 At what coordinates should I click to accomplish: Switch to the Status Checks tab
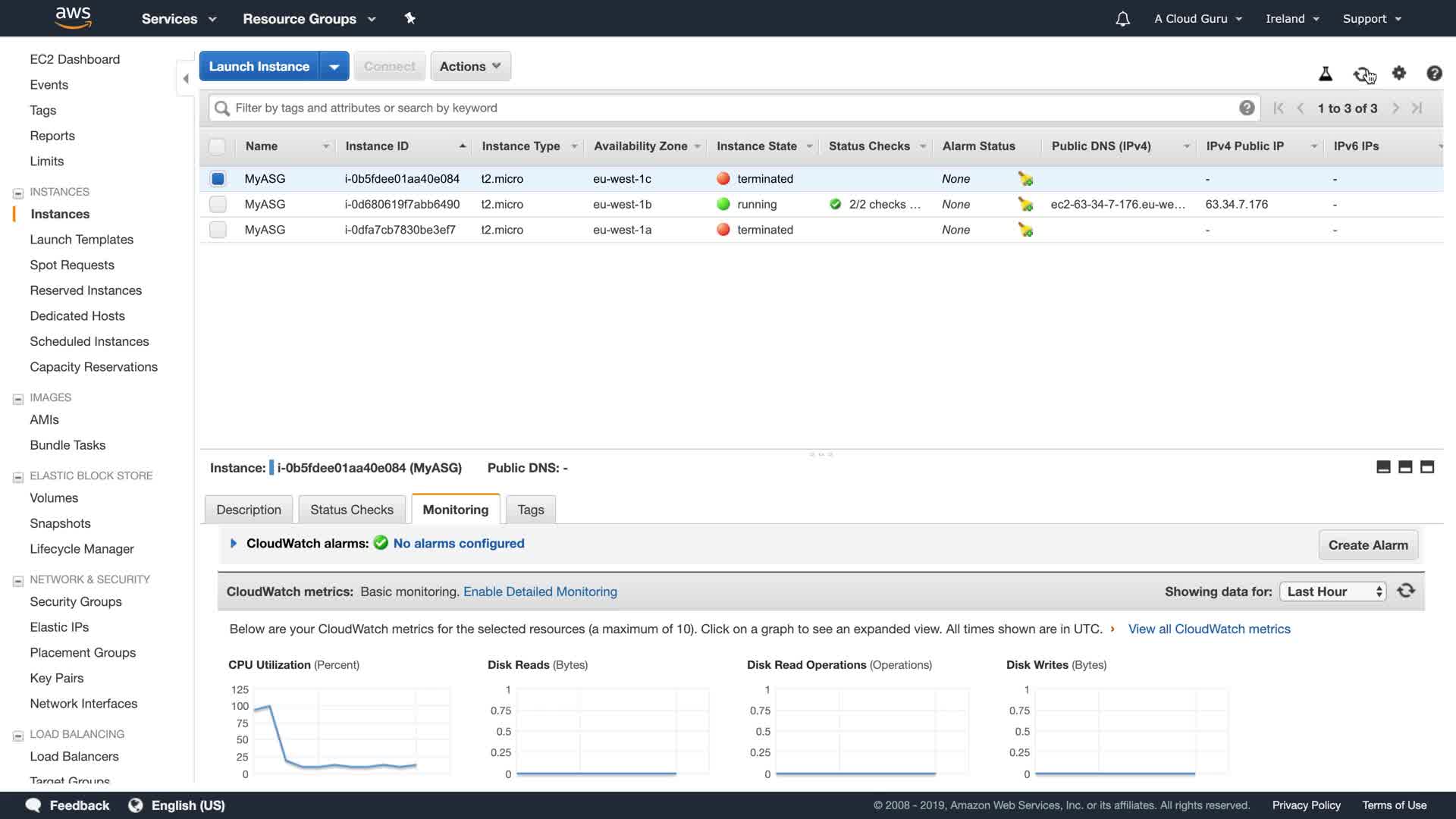click(x=351, y=510)
